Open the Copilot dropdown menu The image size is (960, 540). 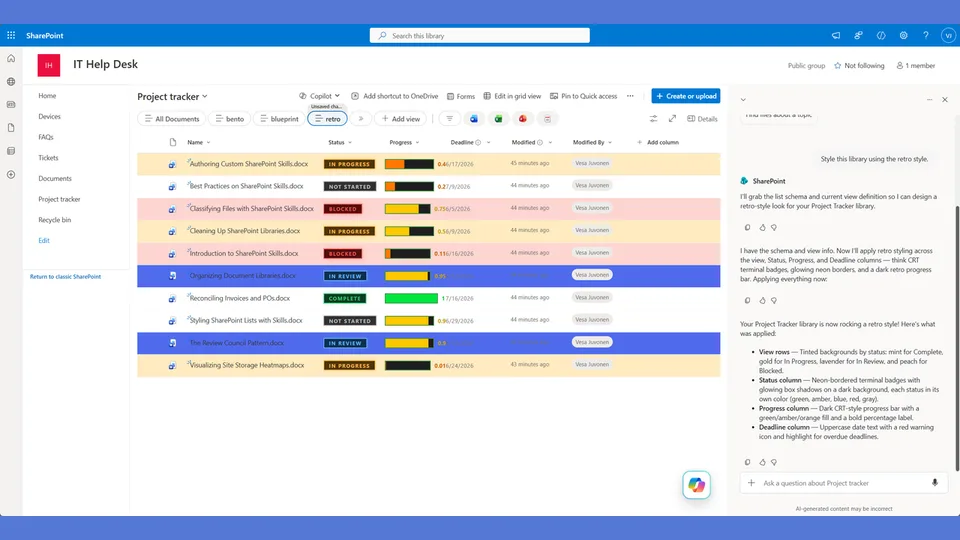[319, 96]
